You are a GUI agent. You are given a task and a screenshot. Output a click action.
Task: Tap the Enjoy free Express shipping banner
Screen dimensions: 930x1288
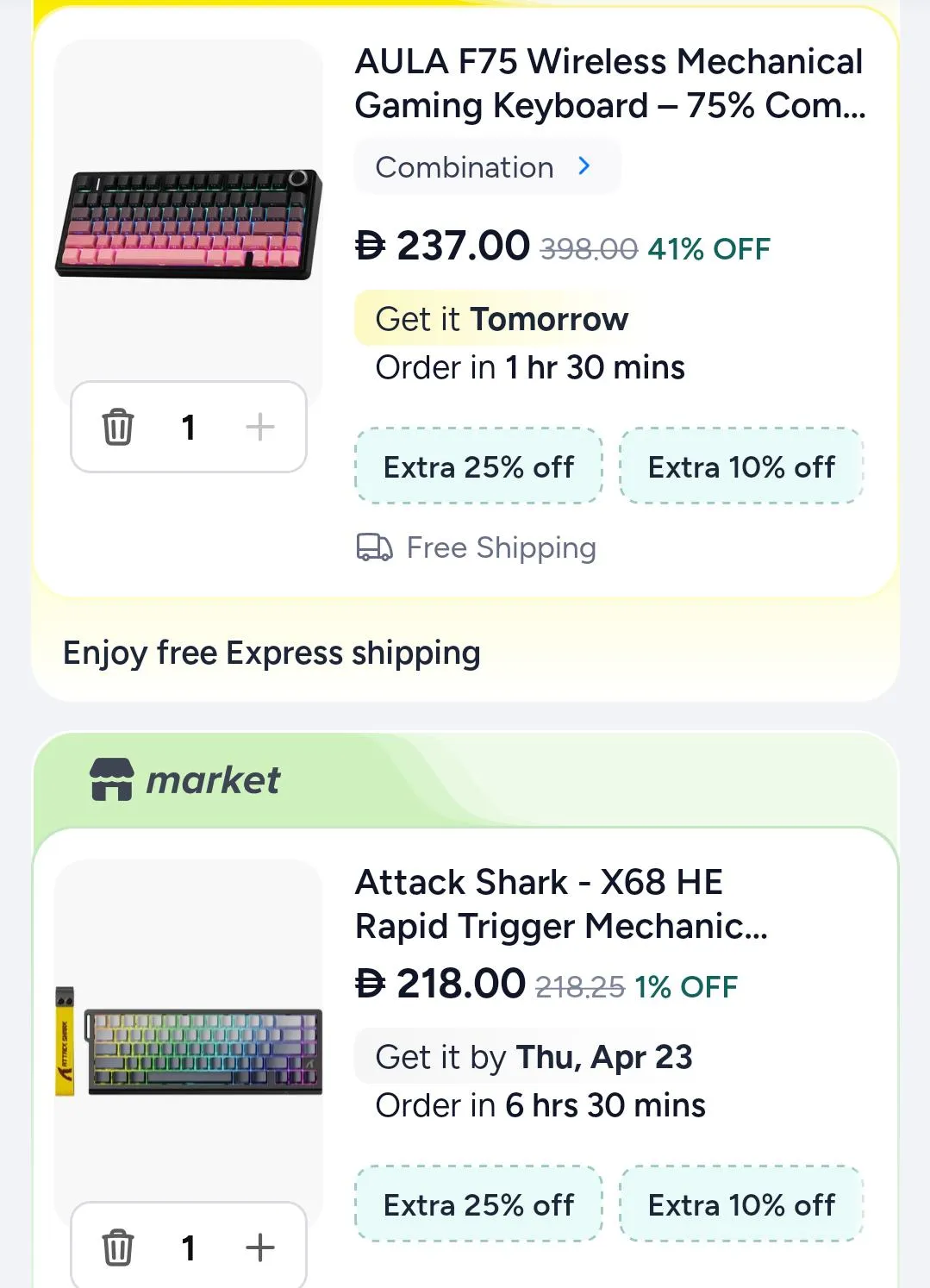click(272, 653)
